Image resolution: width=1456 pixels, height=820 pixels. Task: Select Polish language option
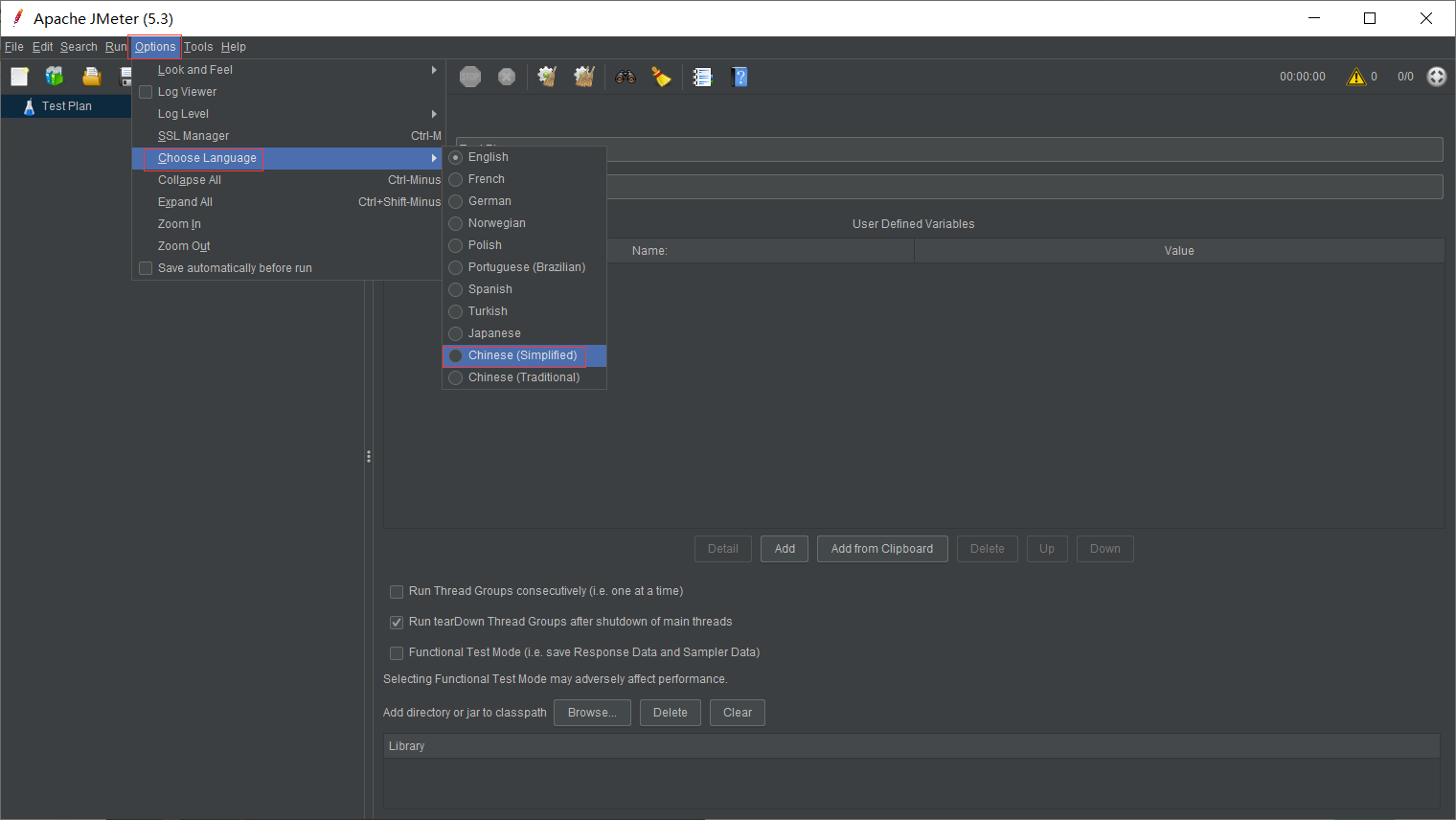(x=524, y=245)
